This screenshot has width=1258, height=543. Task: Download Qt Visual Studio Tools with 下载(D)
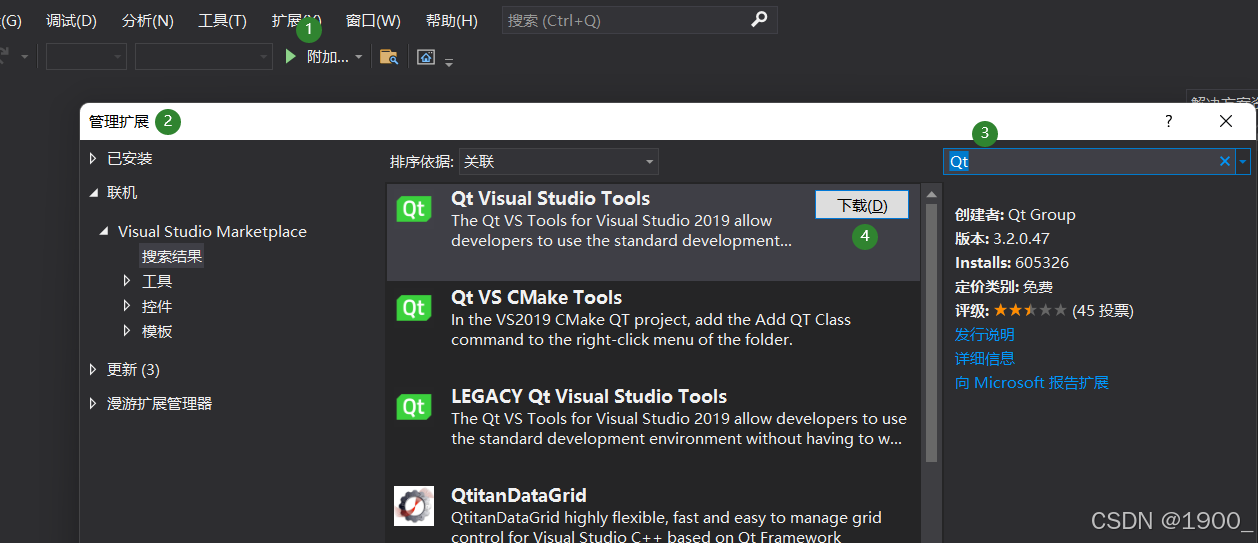point(862,205)
